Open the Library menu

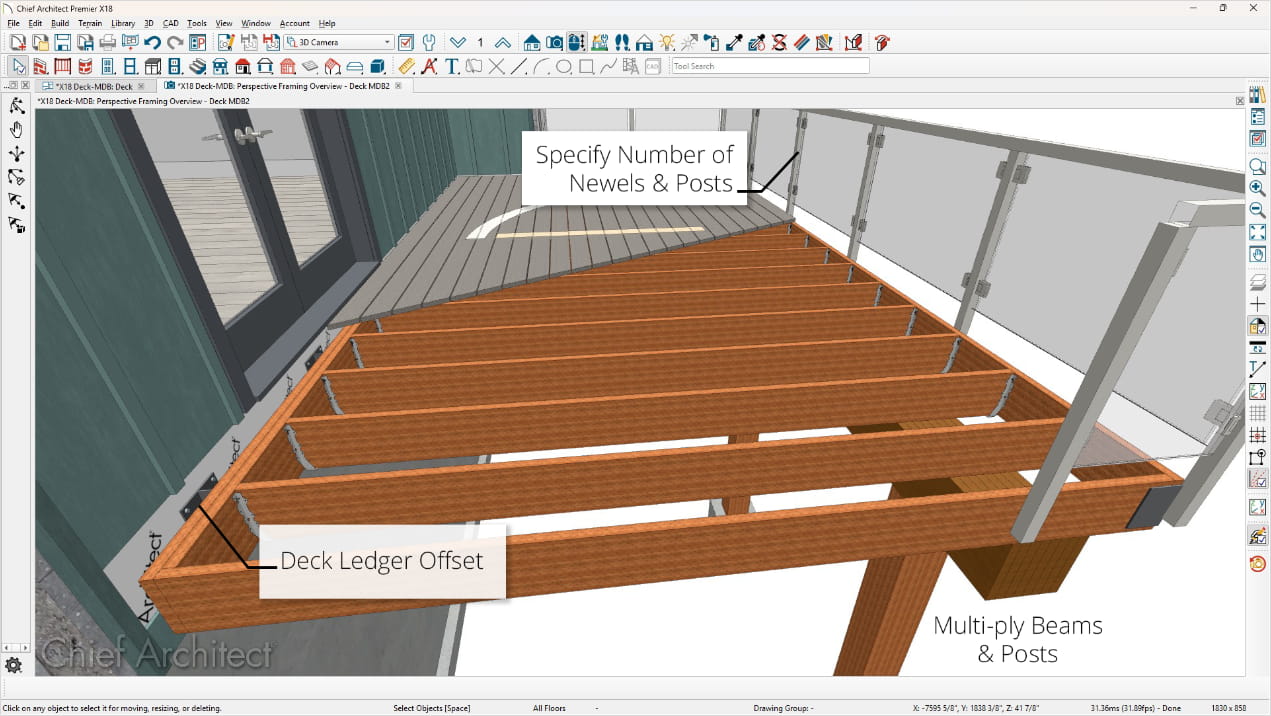point(123,23)
